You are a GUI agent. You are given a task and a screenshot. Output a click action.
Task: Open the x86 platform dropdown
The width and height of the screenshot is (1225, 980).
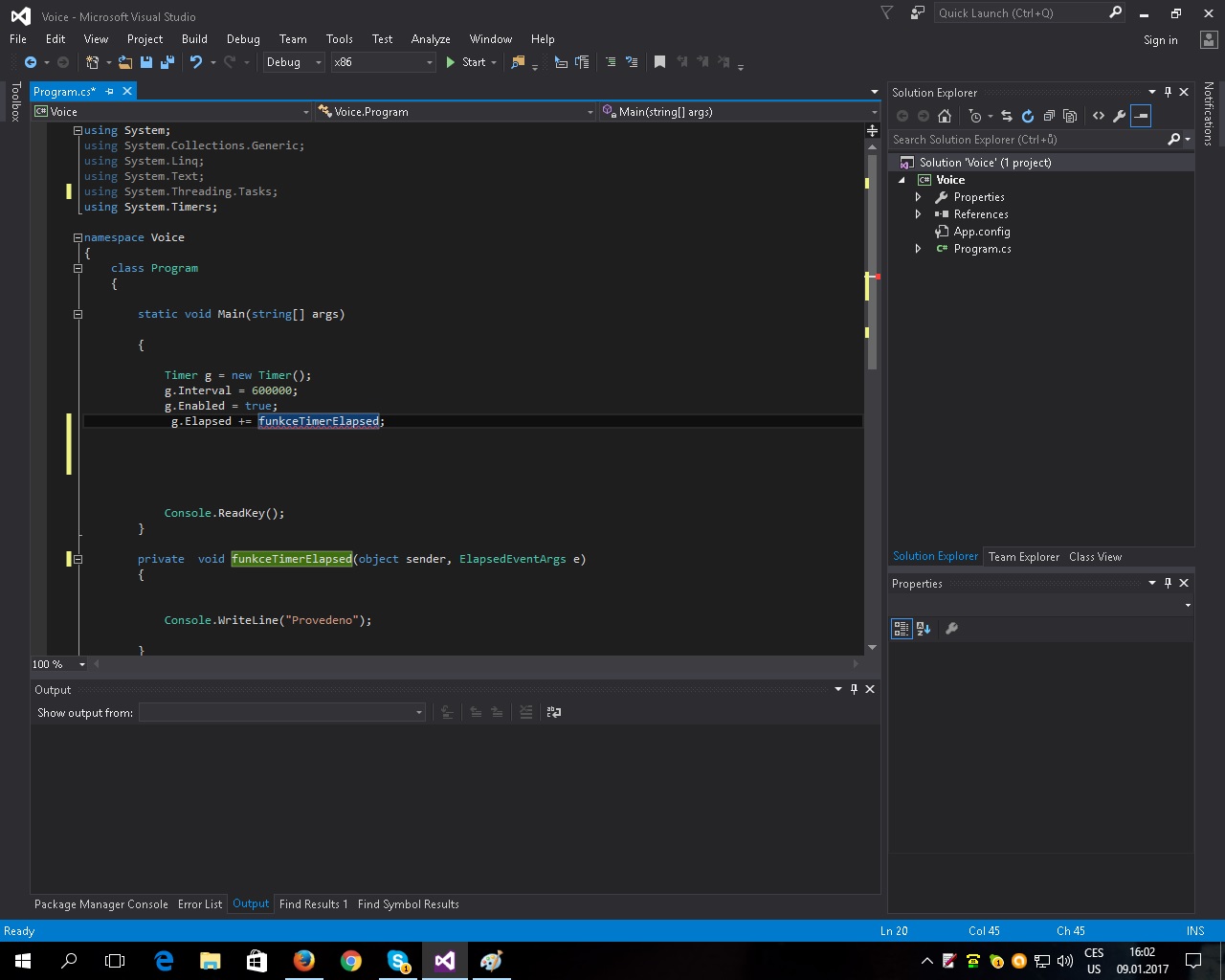pos(383,62)
